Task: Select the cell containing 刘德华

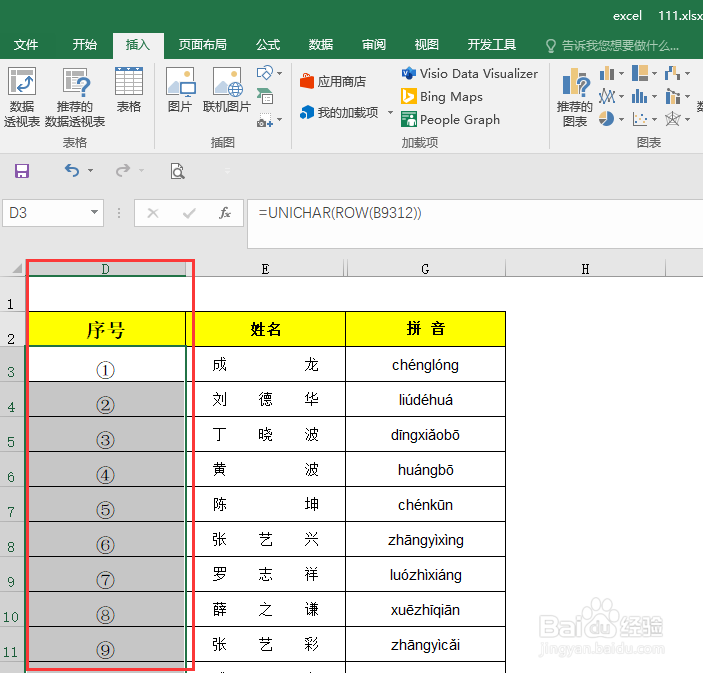Action: [265, 399]
